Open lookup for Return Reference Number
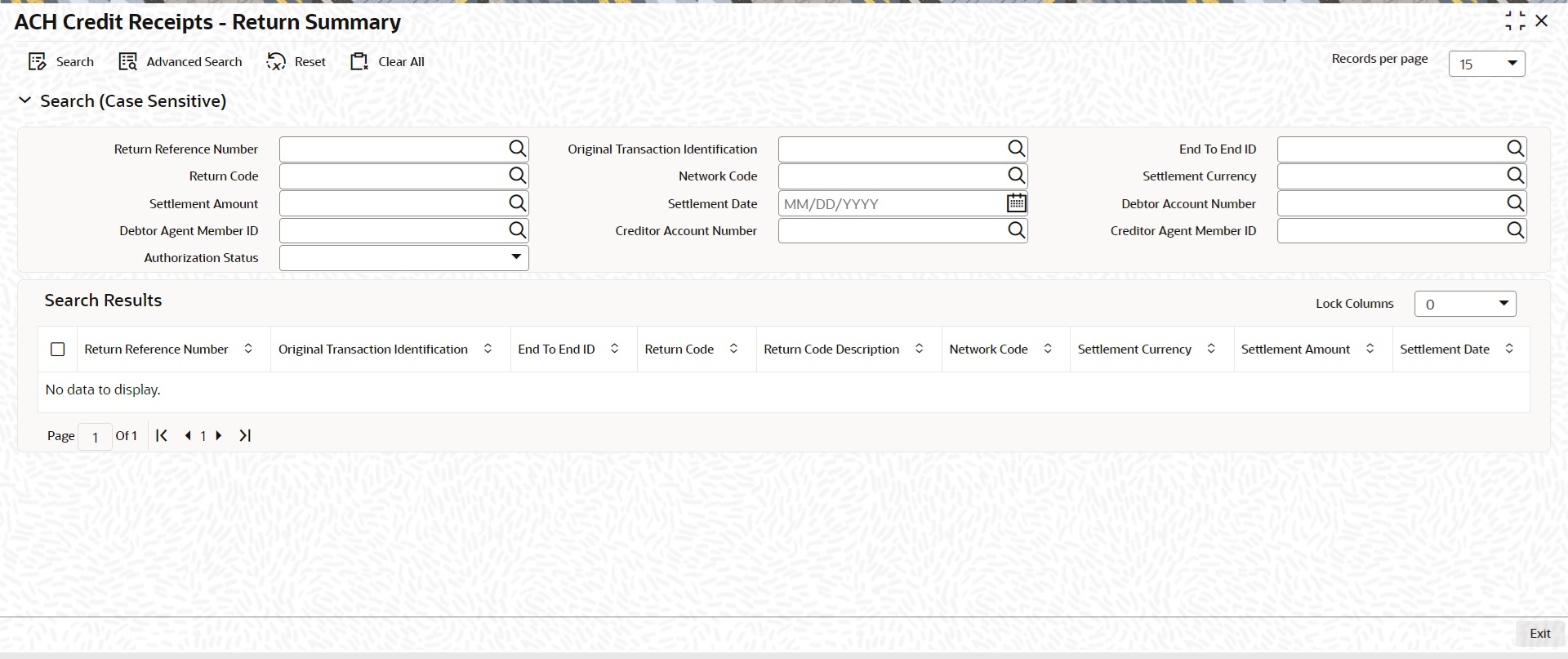Image resolution: width=1568 pixels, height=659 pixels. (517, 149)
